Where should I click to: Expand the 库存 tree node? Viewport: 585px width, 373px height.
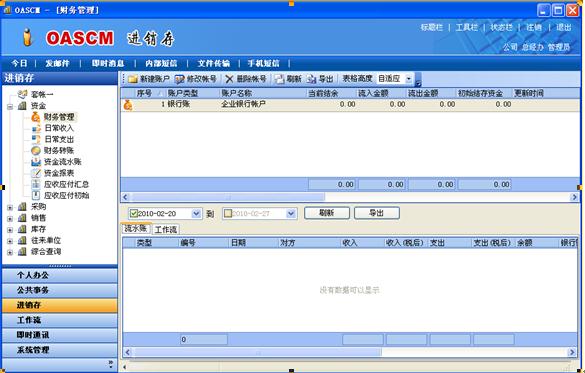tap(10, 230)
